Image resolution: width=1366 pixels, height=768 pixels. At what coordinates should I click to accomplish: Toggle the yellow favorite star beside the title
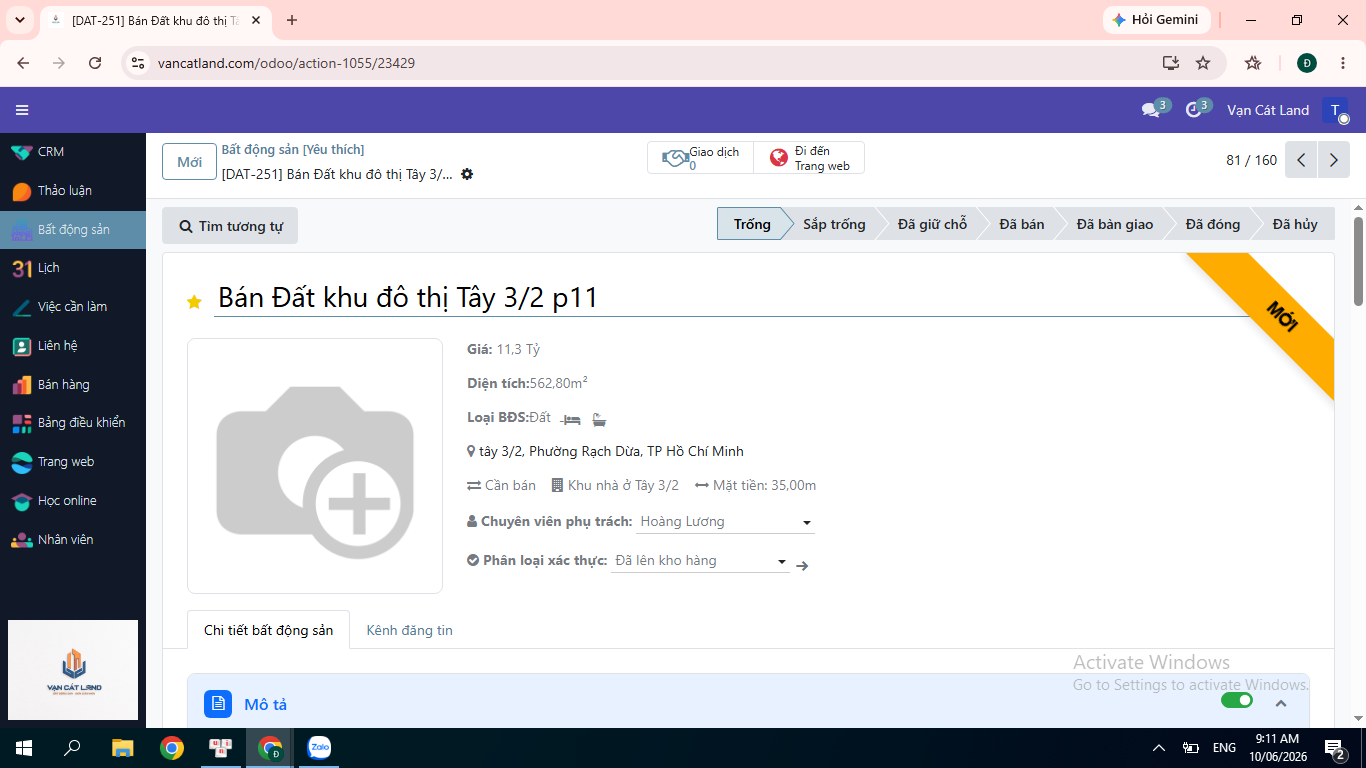pos(194,302)
